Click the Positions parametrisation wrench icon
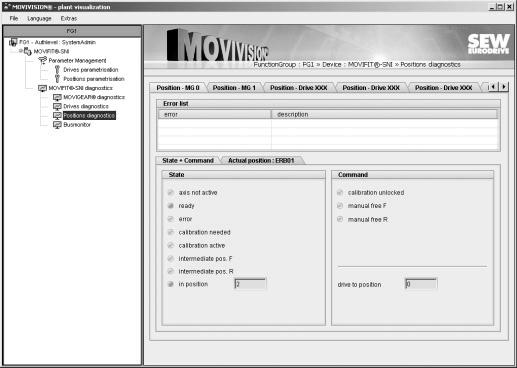 pos(57,79)
